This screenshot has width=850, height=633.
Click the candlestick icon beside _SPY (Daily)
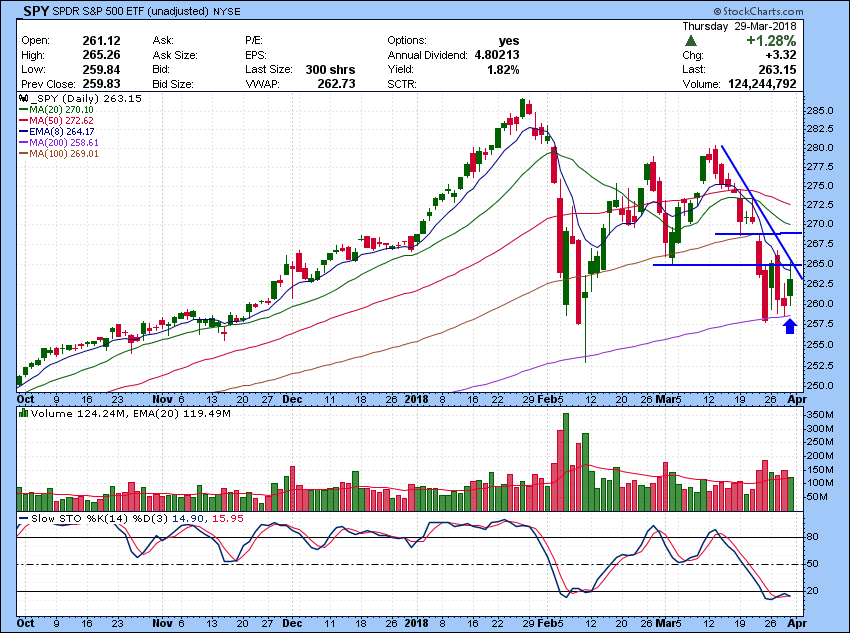click(23, 99)
